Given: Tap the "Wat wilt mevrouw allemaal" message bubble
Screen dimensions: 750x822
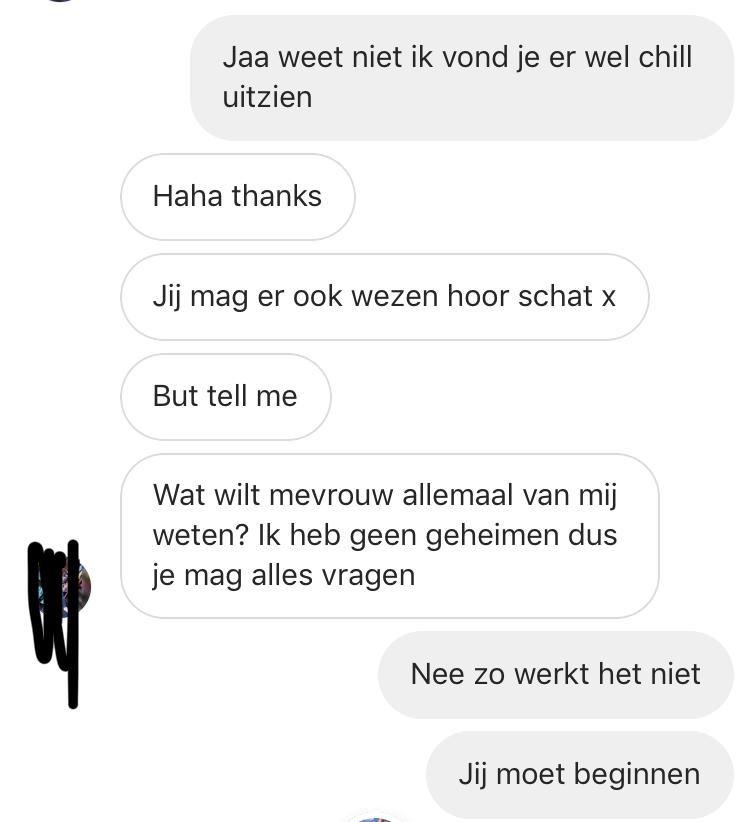Looking at the screenshot, I should 389,536.
